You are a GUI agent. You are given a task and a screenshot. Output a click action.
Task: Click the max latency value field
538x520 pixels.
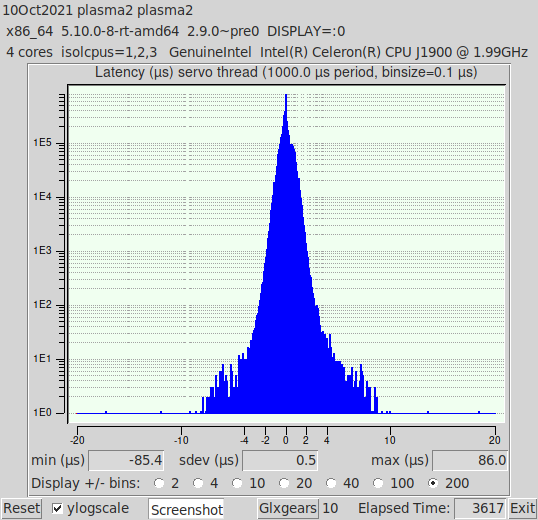(470, 460)
